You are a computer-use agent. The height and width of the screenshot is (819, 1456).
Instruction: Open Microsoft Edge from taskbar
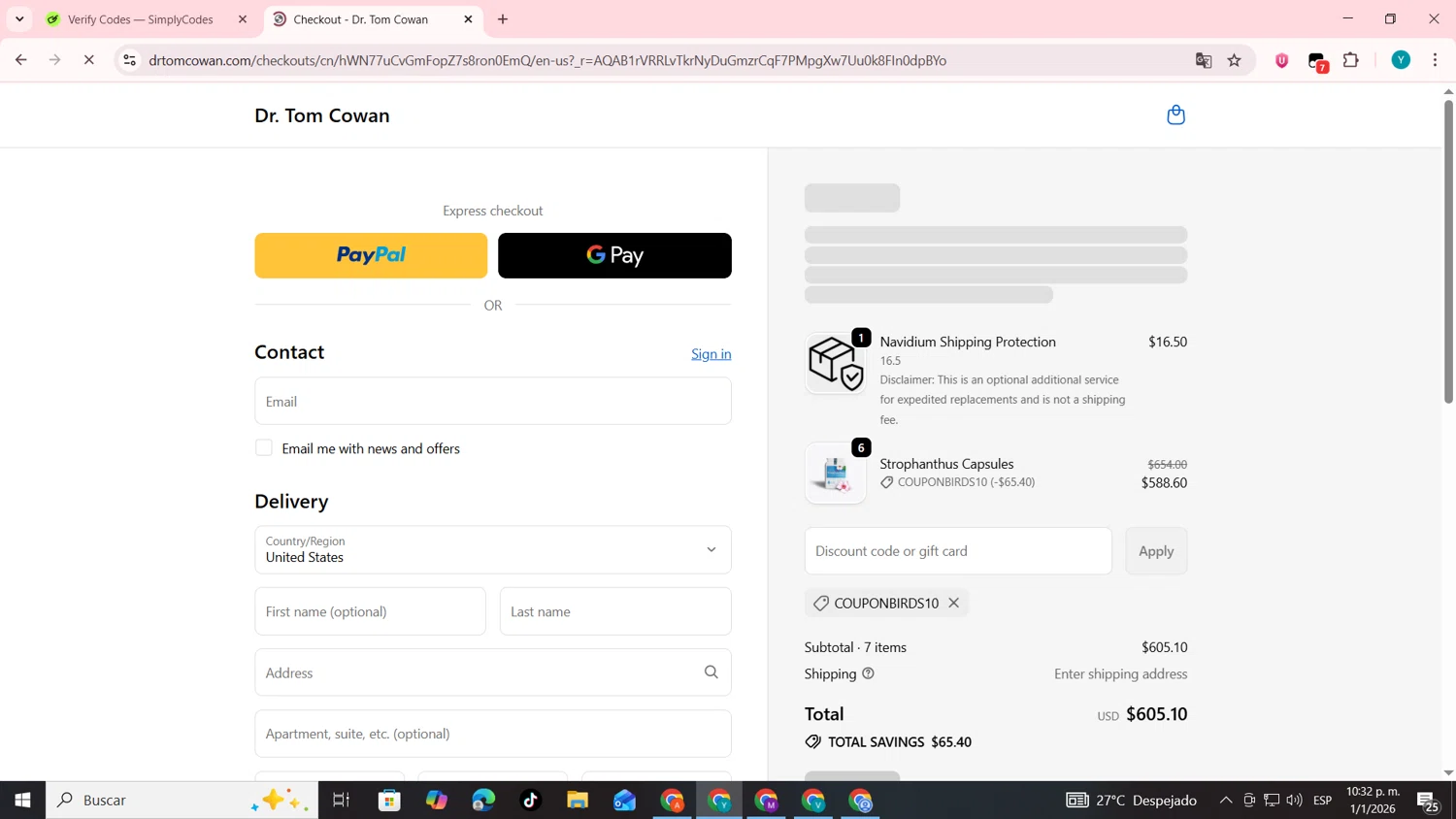coord(483,800)
